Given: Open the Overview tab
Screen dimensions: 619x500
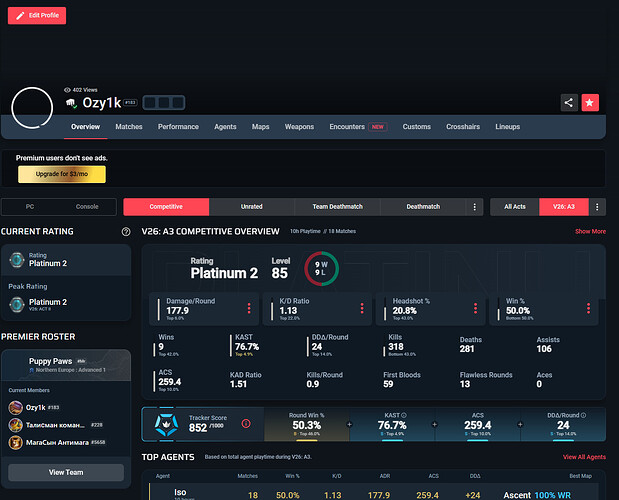Looking at the screenshot, I should coord(85,127).
